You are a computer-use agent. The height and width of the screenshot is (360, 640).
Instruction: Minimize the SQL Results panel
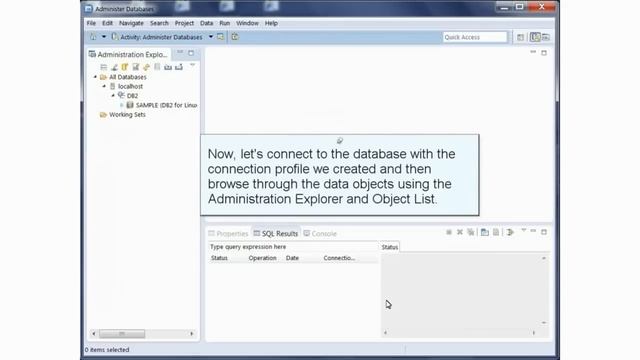pos(533,231)
